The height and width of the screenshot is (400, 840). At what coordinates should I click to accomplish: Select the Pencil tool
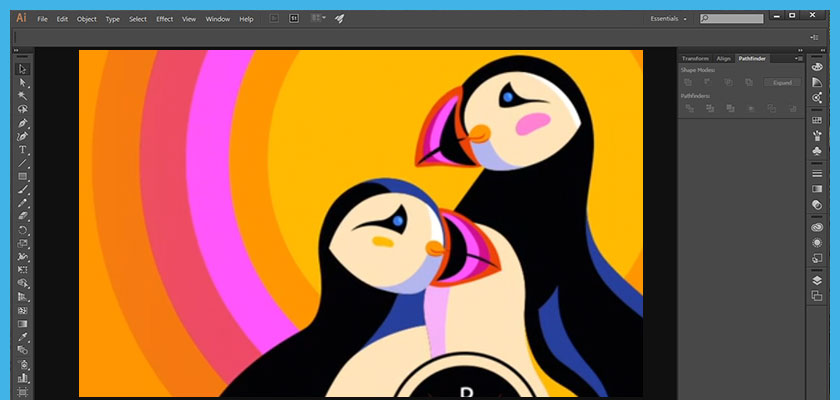click(x=22, y=203)
